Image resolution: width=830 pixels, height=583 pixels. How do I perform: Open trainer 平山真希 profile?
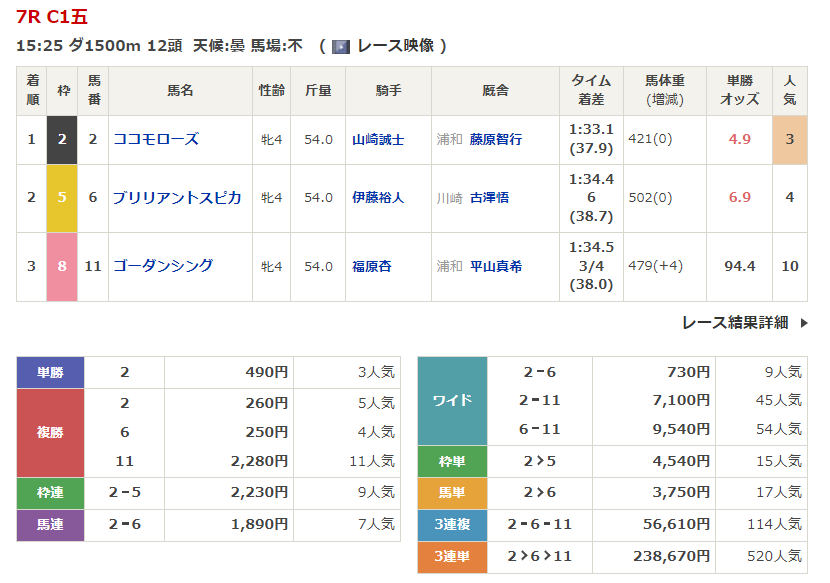click(x=496, y=267)
